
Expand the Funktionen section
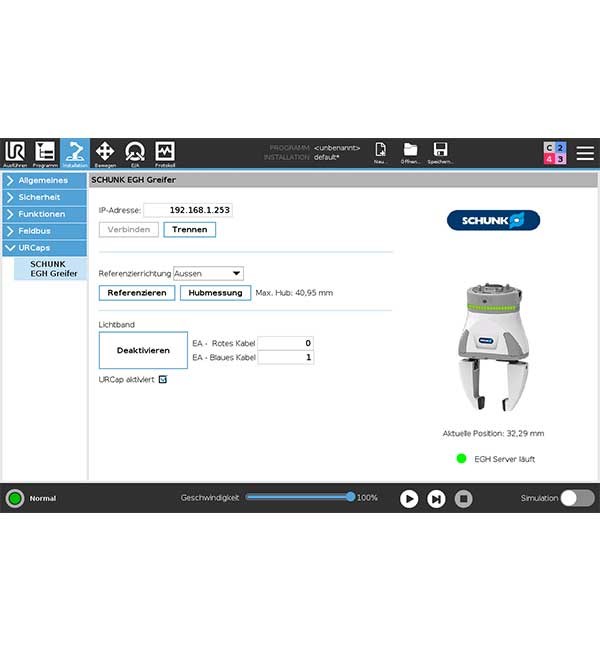click(45, 214)
